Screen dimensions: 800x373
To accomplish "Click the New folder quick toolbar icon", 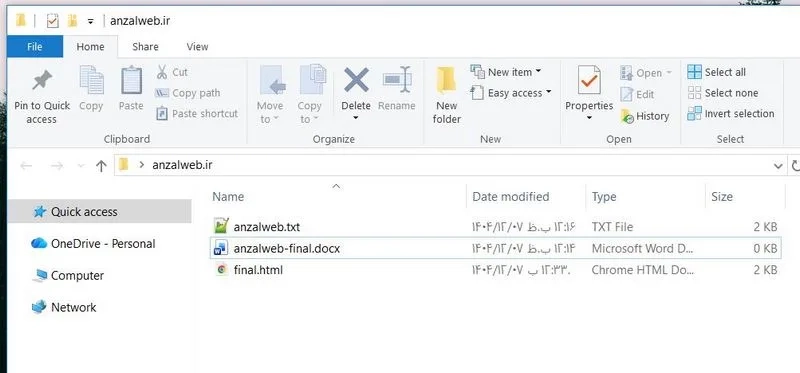I will click(x=72, y=21).
